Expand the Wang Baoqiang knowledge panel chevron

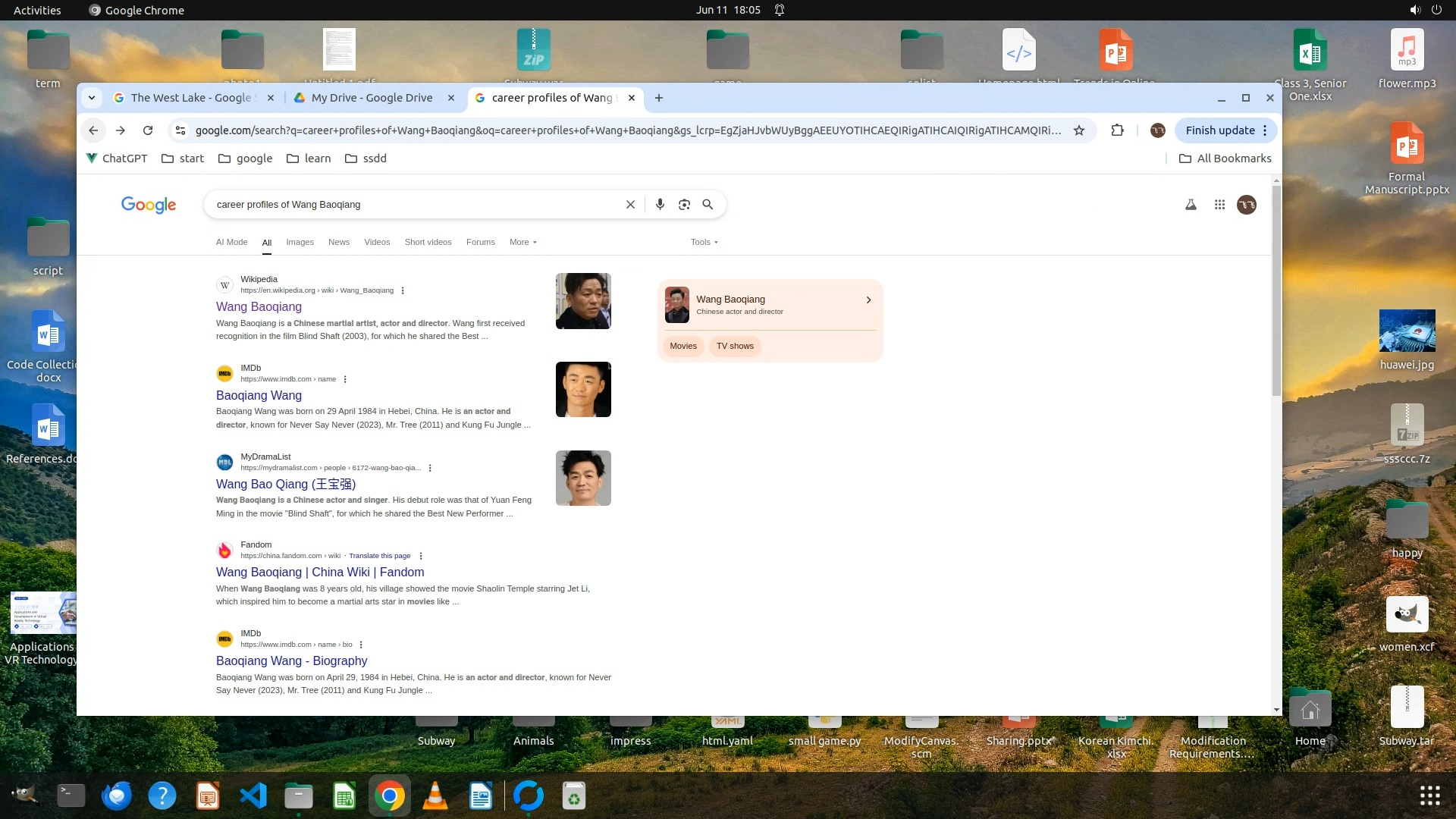tap(868, 300)
